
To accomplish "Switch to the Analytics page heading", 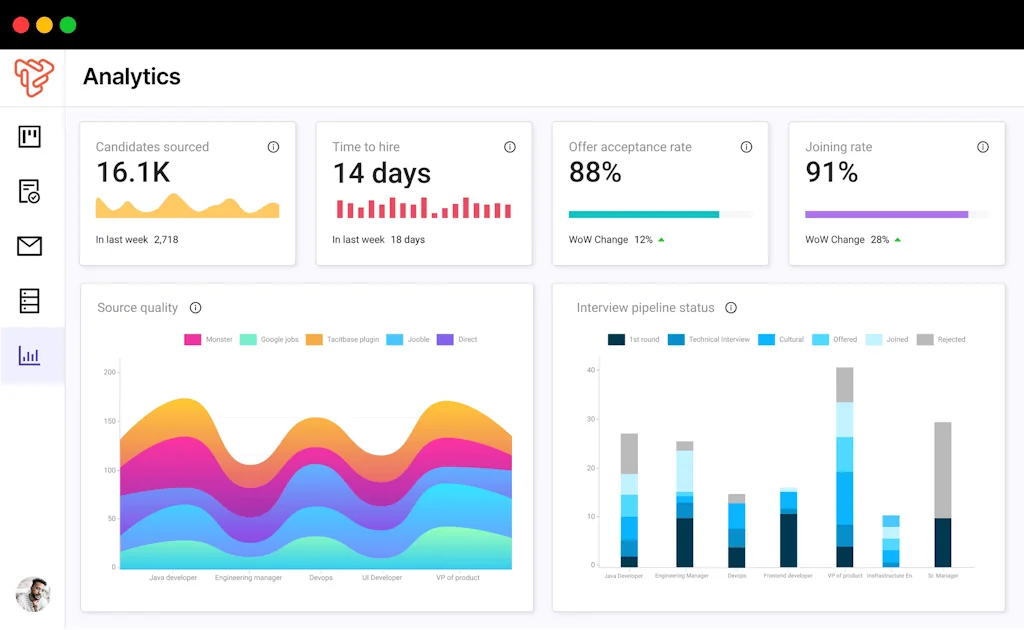I will click(x=131, y=77).
